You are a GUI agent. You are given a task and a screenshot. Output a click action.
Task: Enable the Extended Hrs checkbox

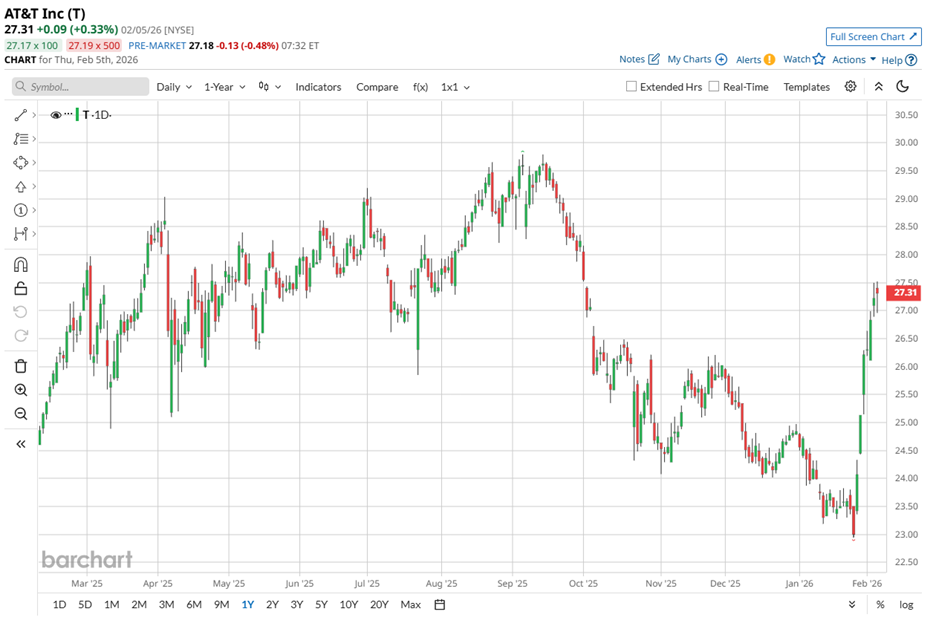pos(631,87)
